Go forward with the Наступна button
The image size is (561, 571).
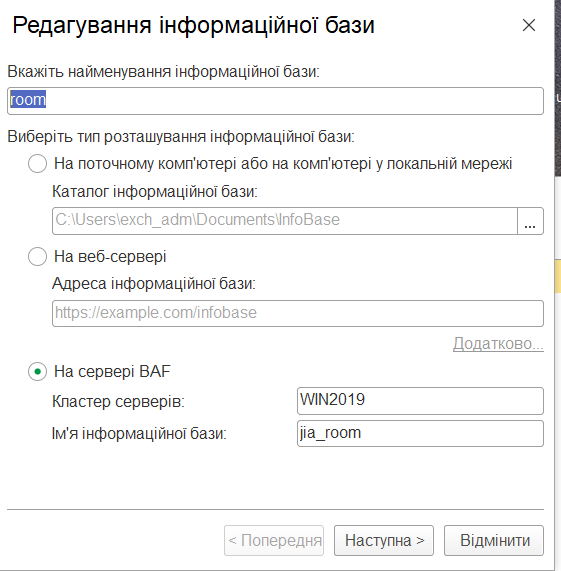(384, 540)
